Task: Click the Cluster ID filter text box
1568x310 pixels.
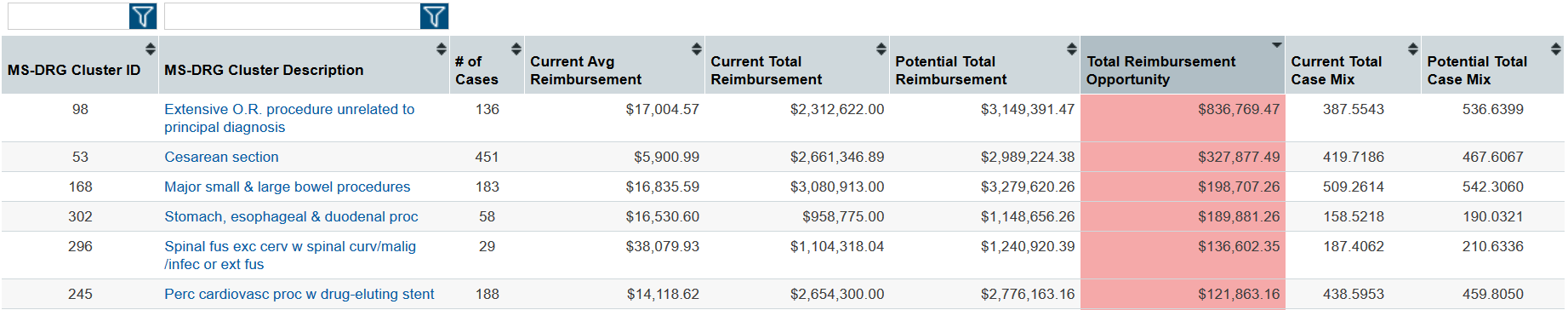Action: (x=68, y=16)
